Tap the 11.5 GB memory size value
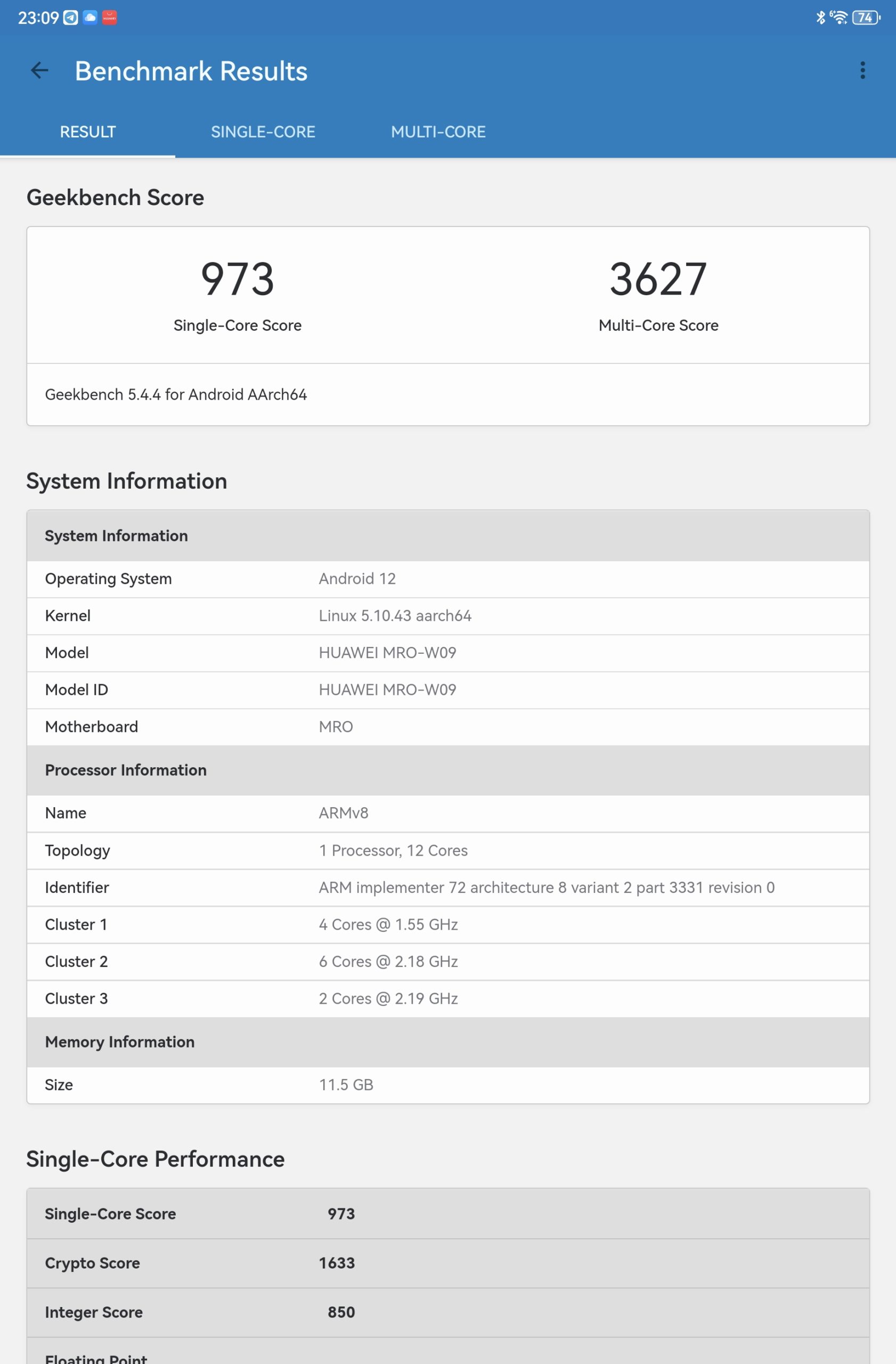Image resolution: width=896 pixels, height=1364 pixels. pyautogui.click(x=346, y=1084)
